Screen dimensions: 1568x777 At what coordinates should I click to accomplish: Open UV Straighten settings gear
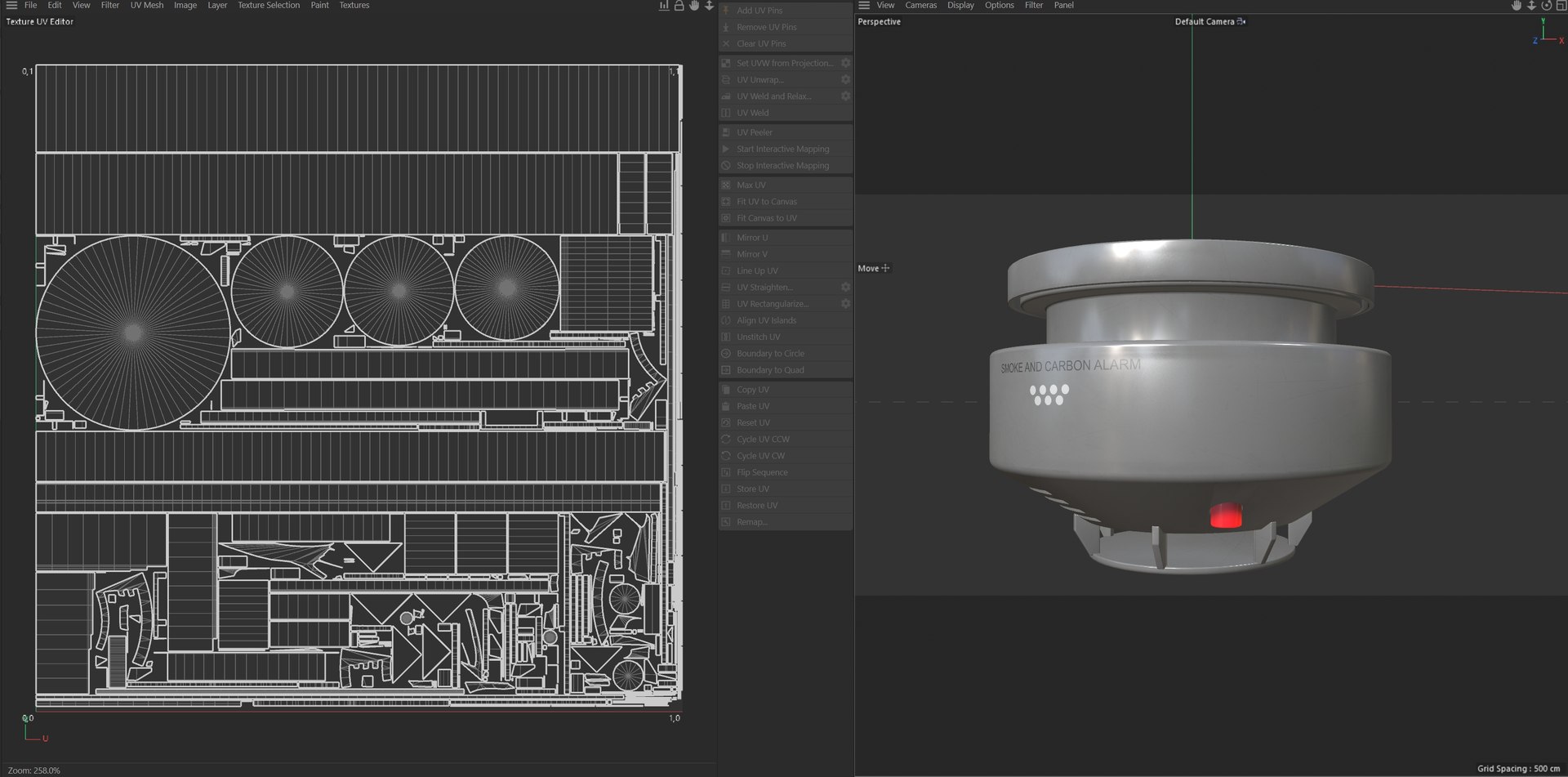845,287
